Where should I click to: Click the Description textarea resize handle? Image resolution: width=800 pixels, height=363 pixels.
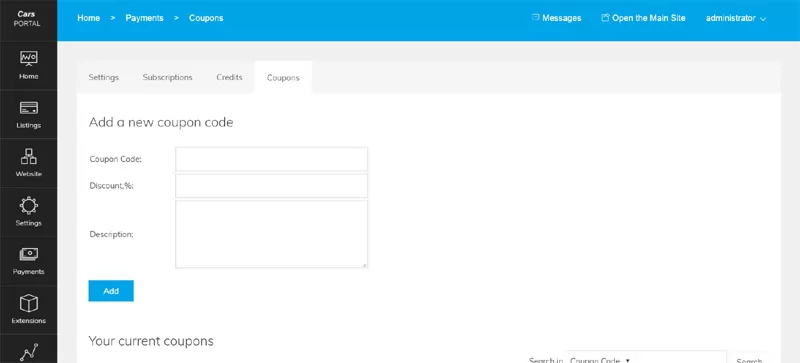point(364,264)
